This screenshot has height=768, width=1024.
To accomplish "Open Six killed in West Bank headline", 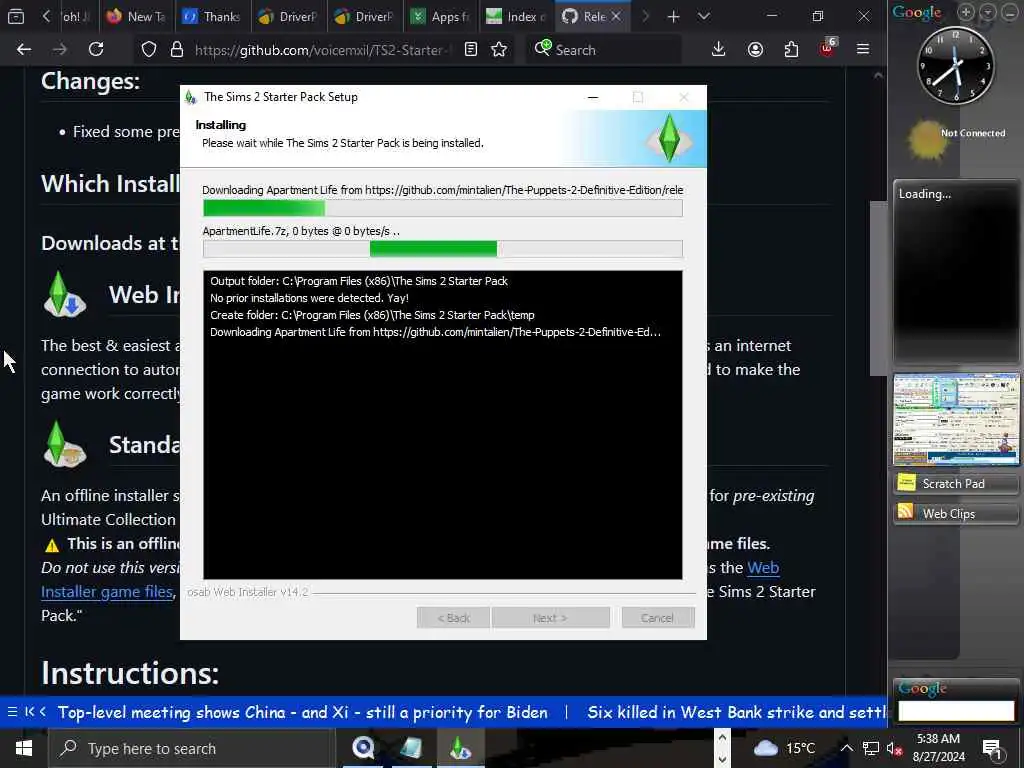I will coord(737,712).
